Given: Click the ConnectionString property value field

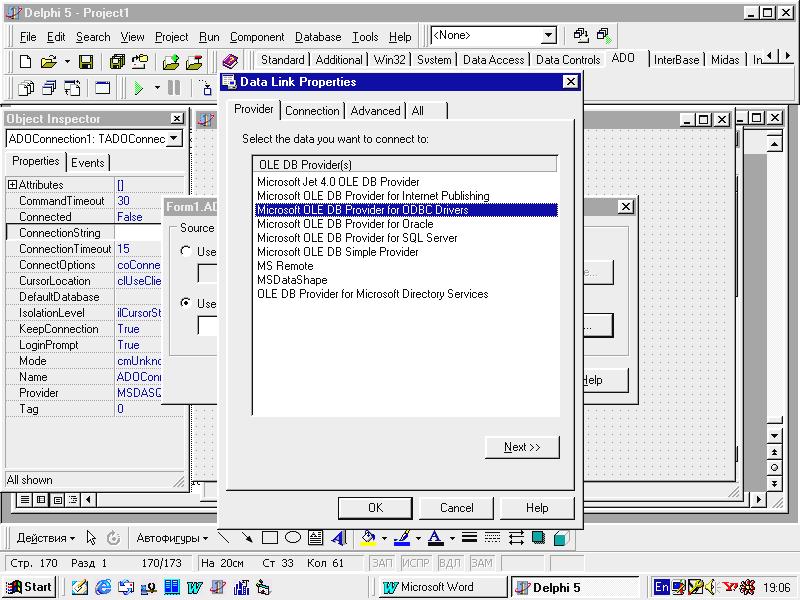Looking at the screenshot, I should click(x=139, y=233).
